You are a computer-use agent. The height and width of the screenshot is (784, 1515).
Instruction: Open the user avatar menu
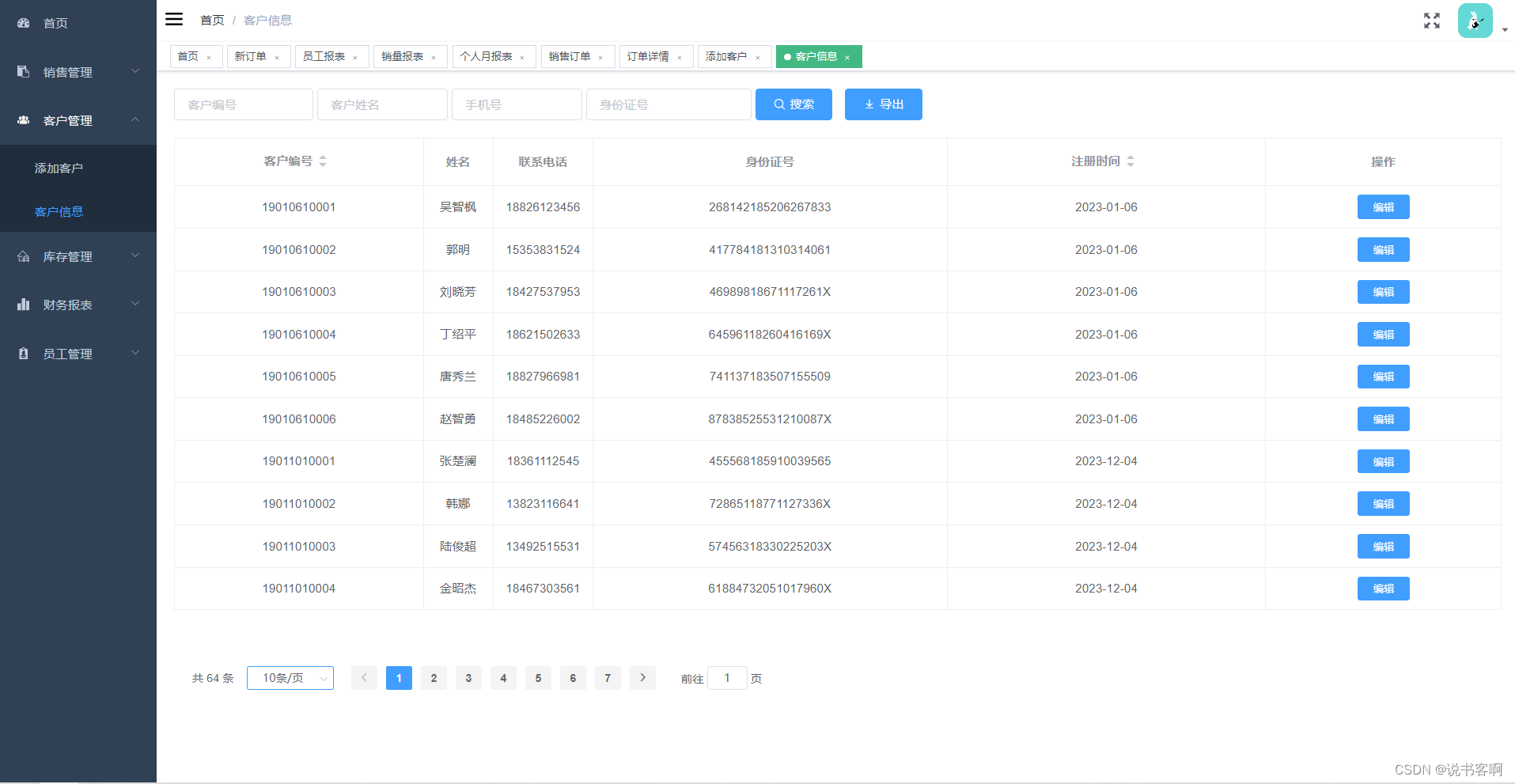pyautogui.click(x=1475, y=21)
